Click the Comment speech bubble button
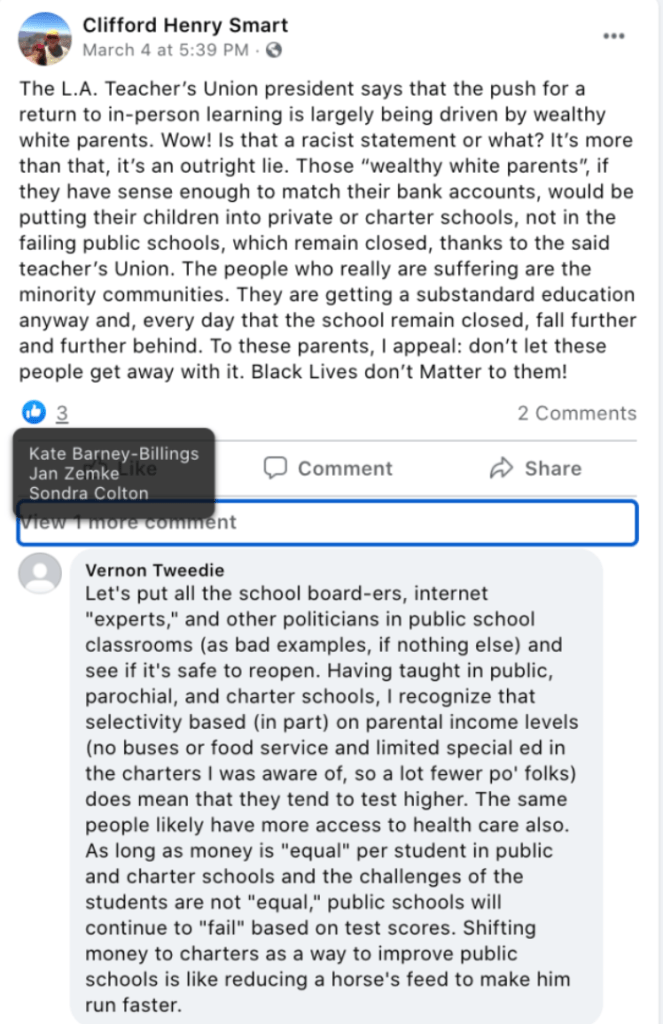 coord(328,468)
